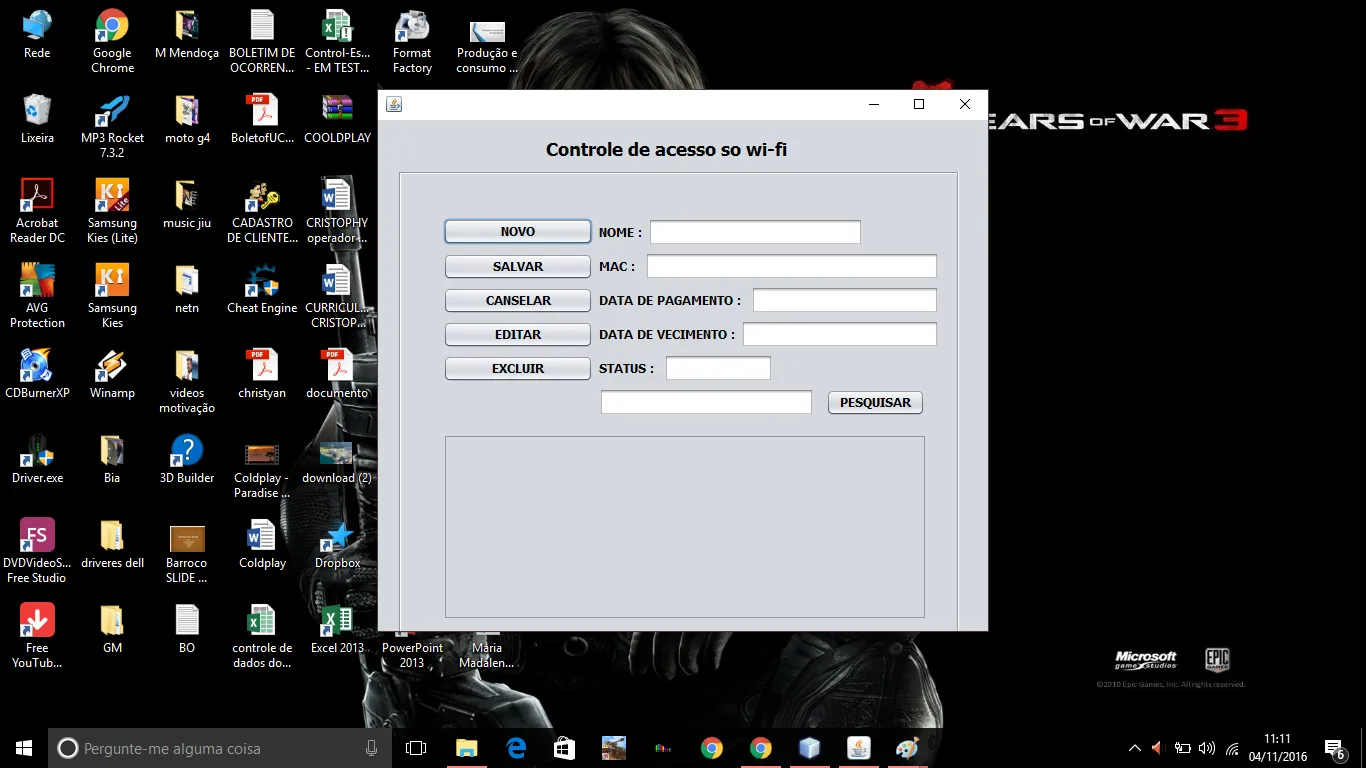Select the GM folder icon
This screenshot has width=1366, height=768.
[112, 631]
